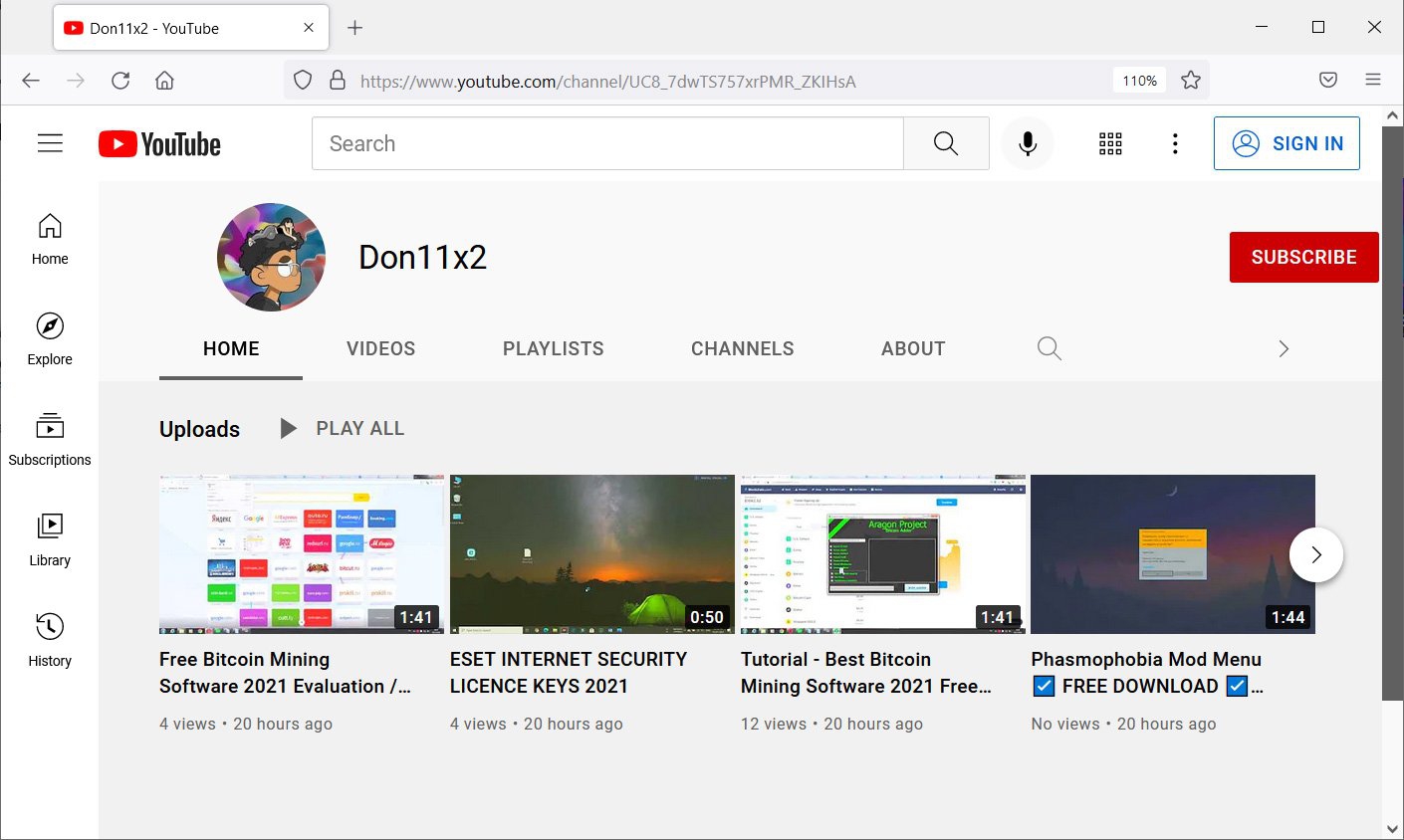1404x840 pixels.
Task: Open the YouTube hamburger guide menu
Action: 50,143
